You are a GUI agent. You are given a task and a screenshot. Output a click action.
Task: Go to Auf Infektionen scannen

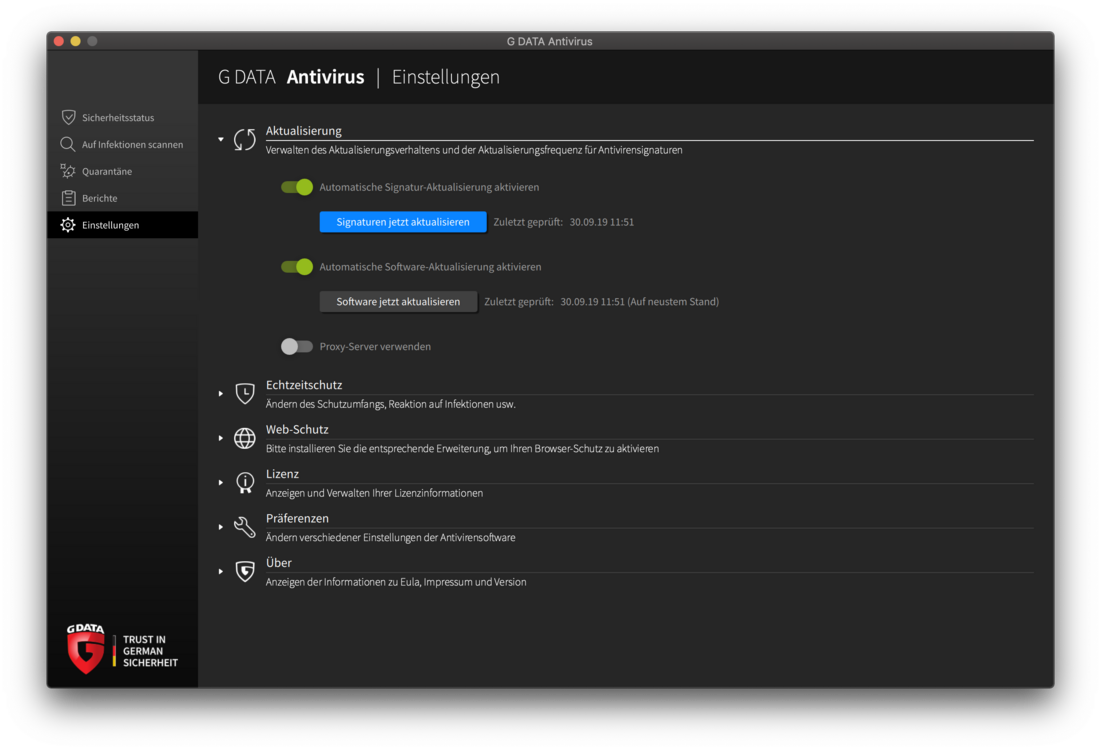(x=122, y=144)
